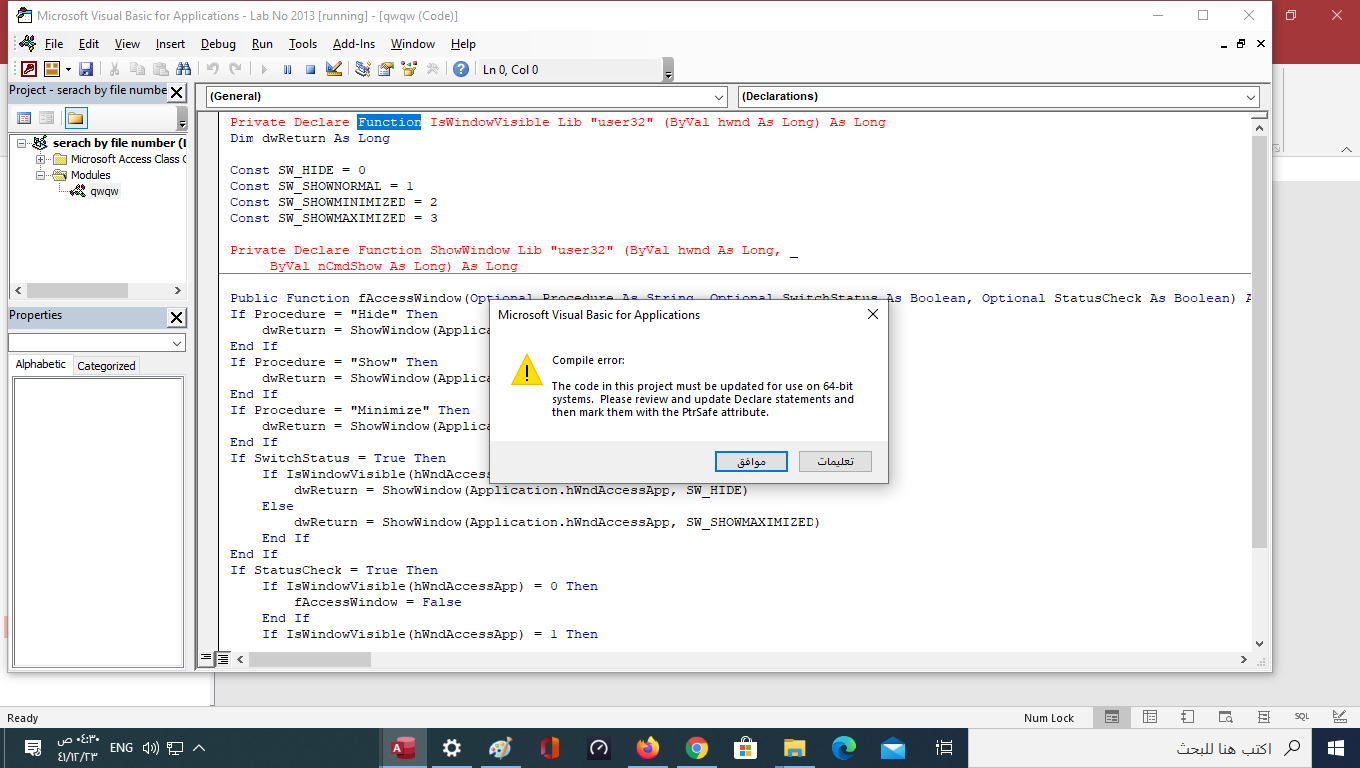The width and height of the screenshot is (1360, 768).
Task: Open Toolbox hammer and wrench icon
Action: click(432, 69)
